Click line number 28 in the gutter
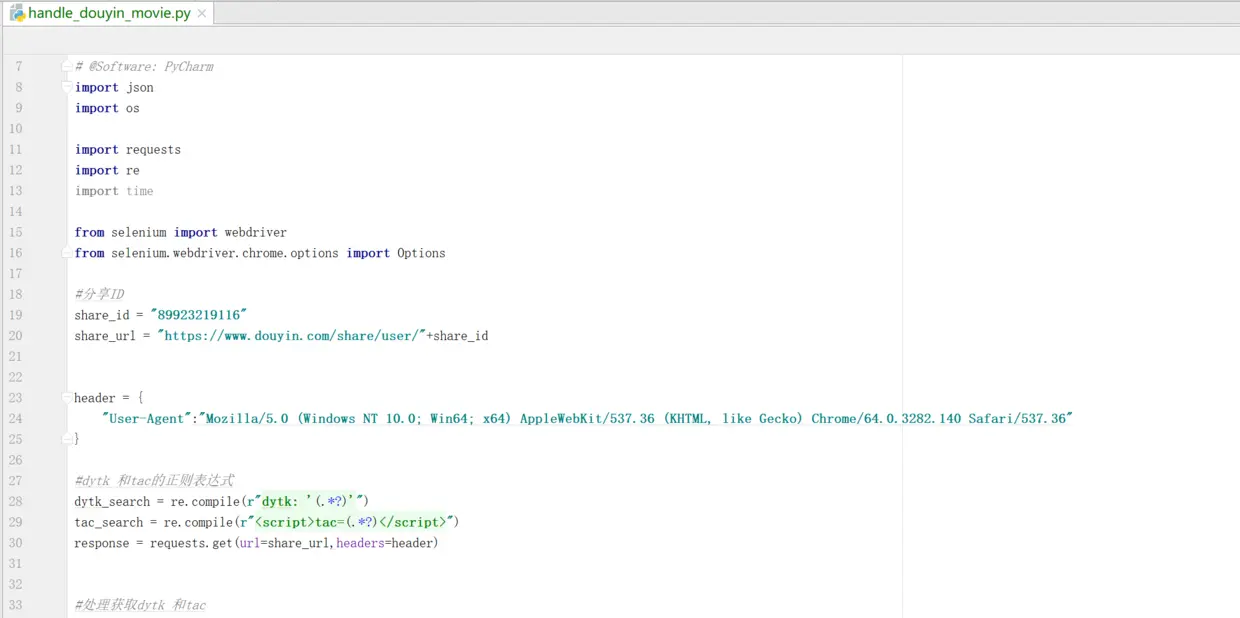Screen dimensions: 1240x618 (x=15, y=502)
